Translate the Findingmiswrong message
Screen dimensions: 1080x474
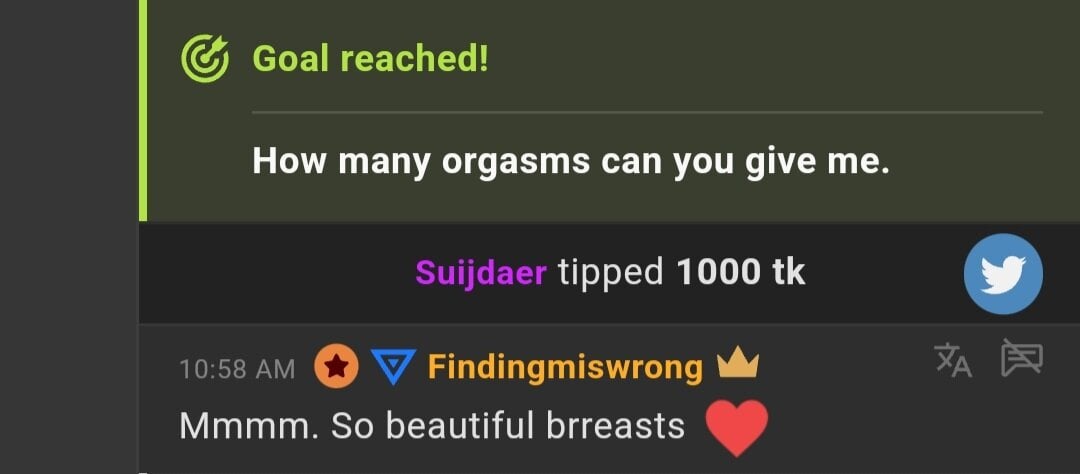click(953, 360)
